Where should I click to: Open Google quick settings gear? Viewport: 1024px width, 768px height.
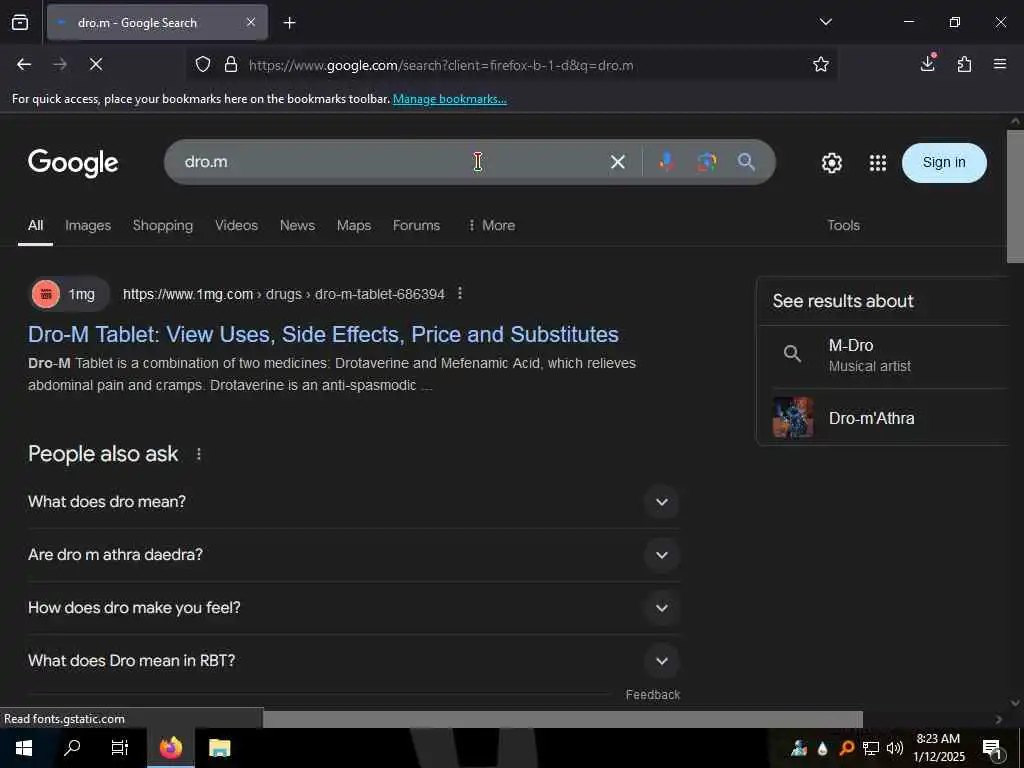(831, 163)
